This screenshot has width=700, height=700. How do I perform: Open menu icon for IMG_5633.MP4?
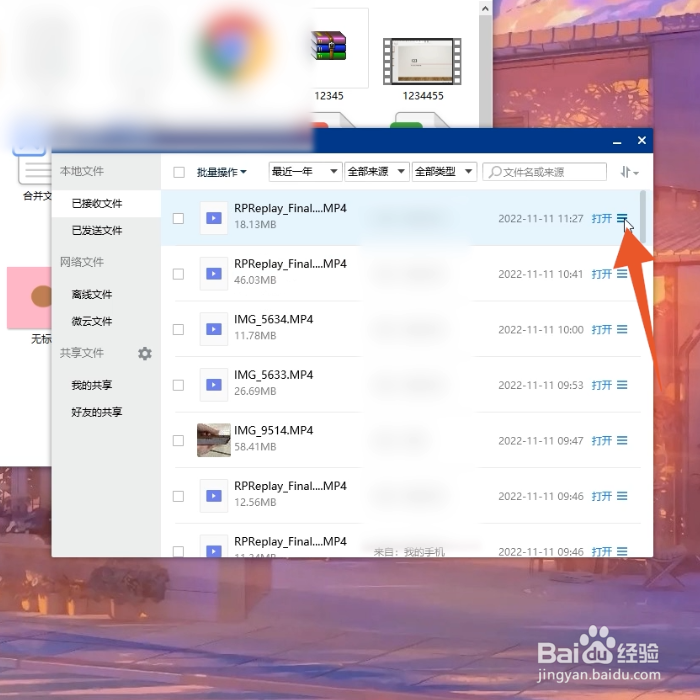622,385
